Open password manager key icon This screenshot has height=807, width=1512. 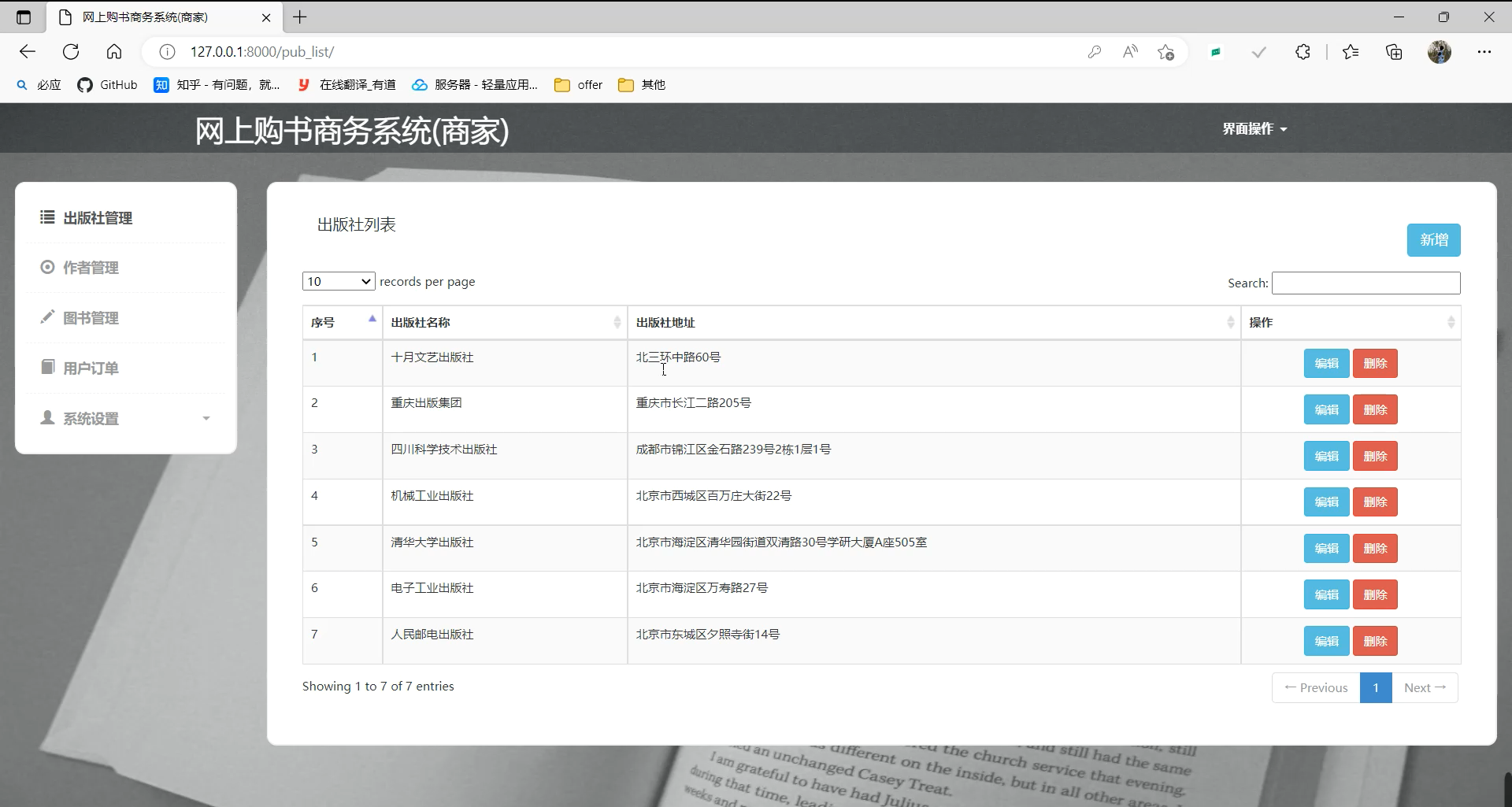pyautogui.click(x=1095, y=52)
